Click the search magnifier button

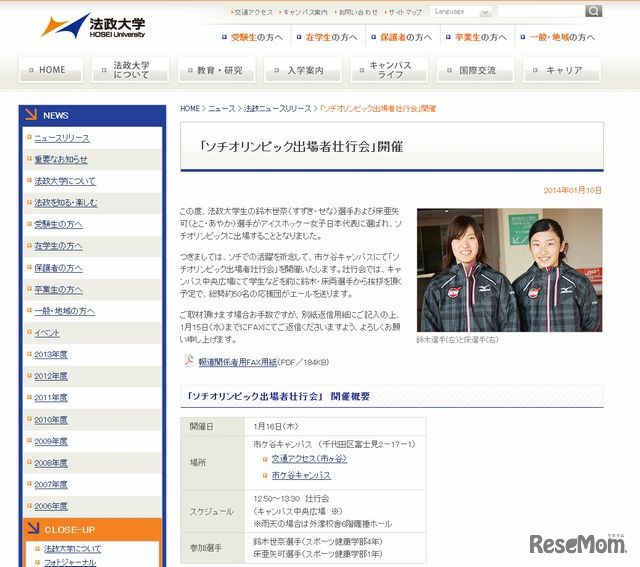tap(593, 11)
